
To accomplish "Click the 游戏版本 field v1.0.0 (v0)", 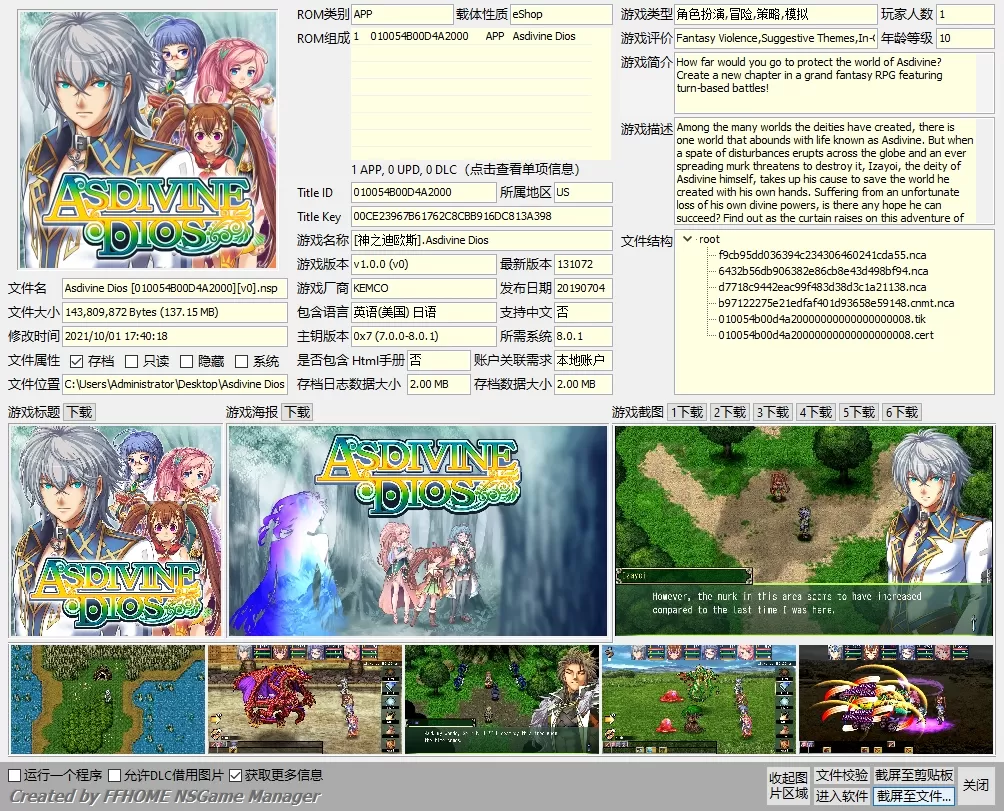I will 424,264.
